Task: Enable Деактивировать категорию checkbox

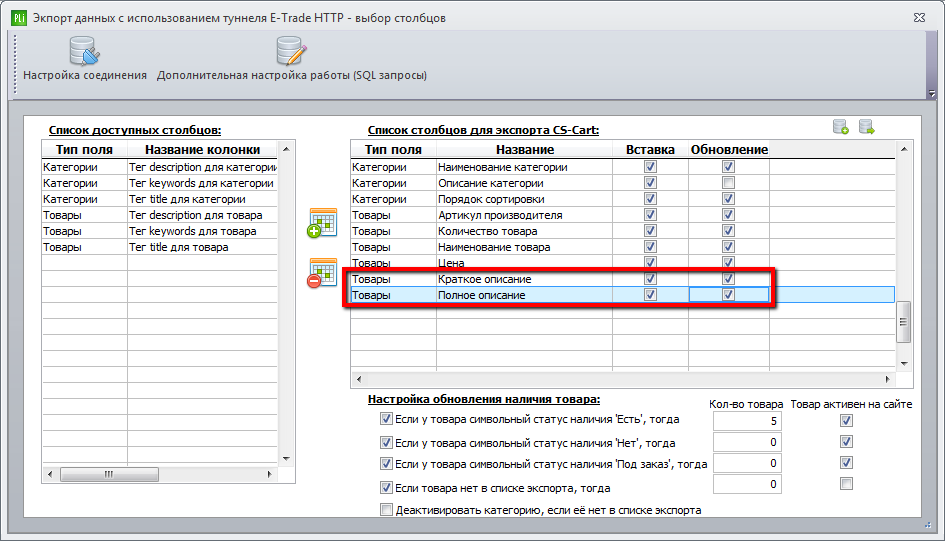Action: 386,510
